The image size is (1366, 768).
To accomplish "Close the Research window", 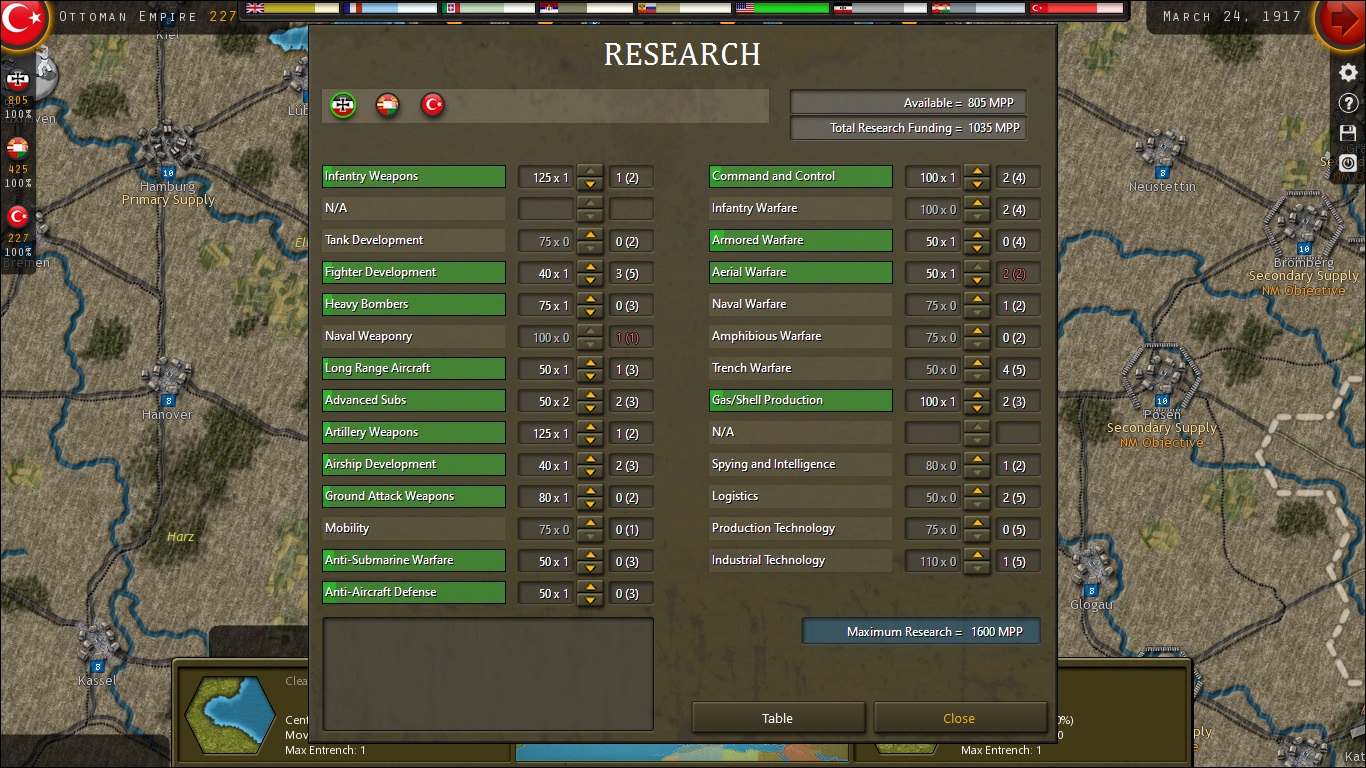I will (959, 717).
